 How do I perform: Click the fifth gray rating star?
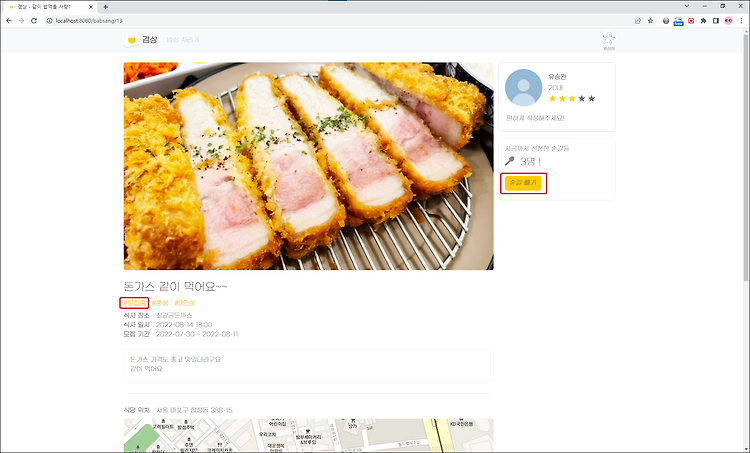click(x=592, y=99)
